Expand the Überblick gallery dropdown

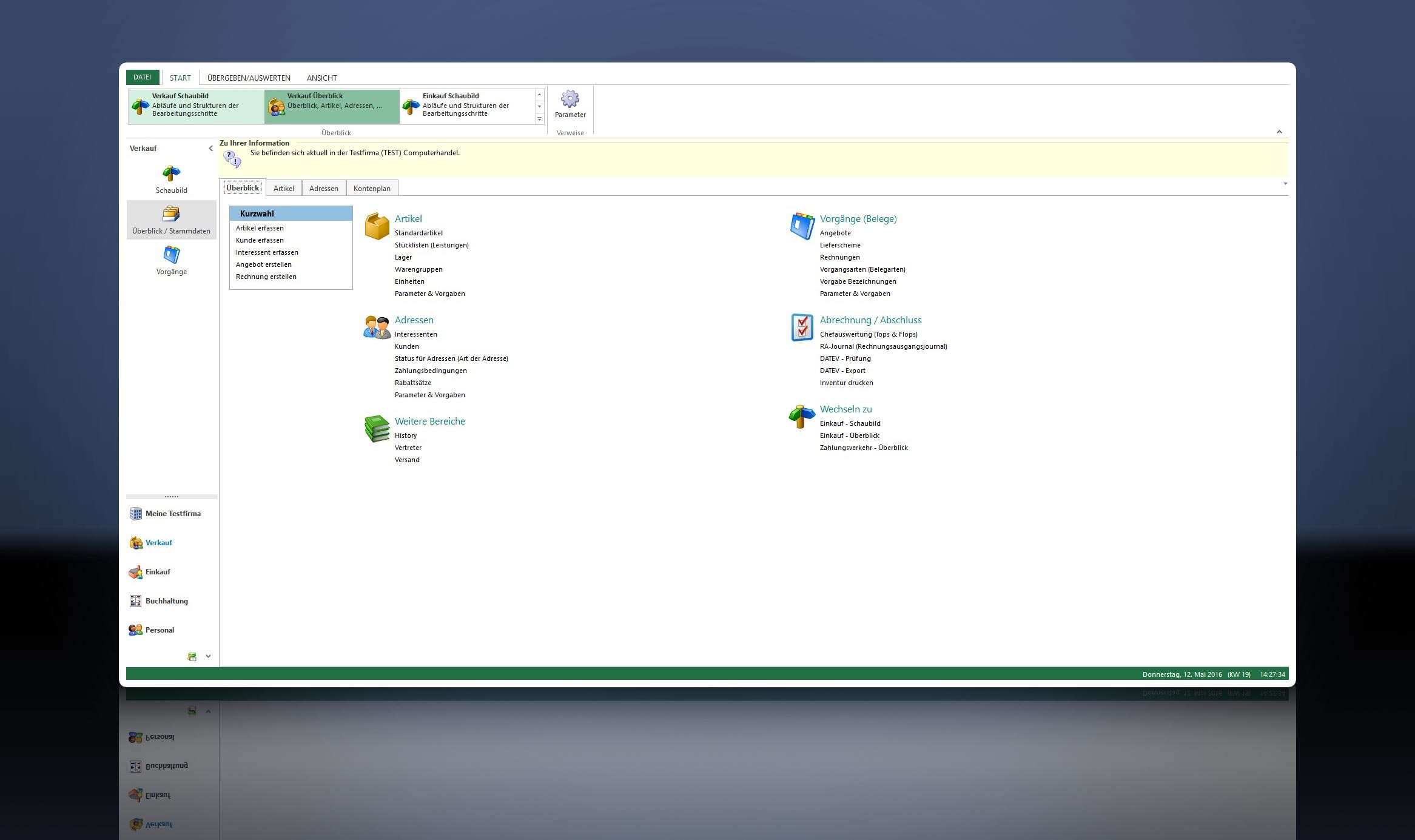pos(539,119)
